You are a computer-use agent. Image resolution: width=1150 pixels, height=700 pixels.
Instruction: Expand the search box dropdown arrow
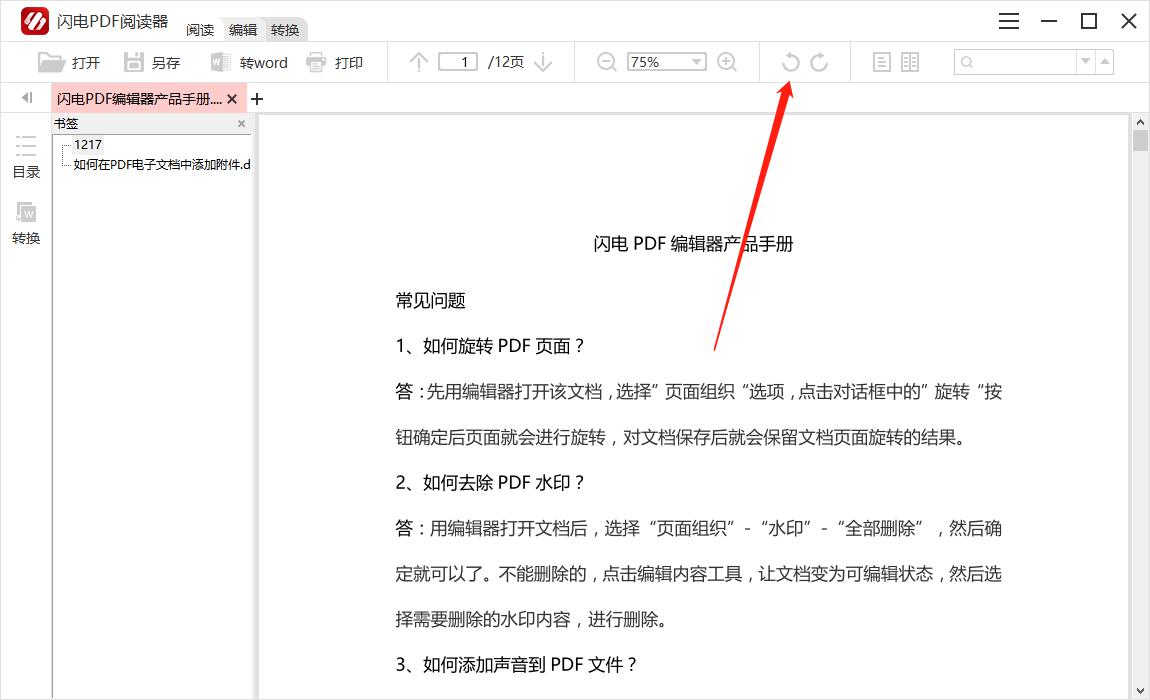click(1085, 62)
